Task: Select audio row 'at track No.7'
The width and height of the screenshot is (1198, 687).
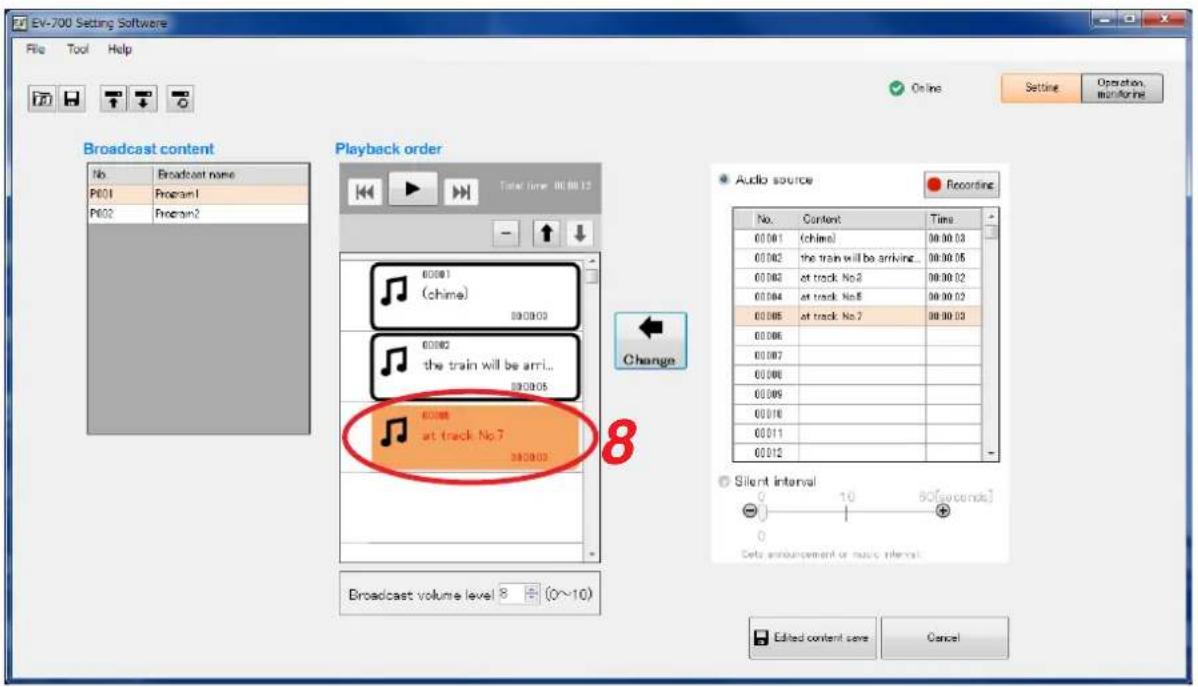Action: coord(856,316)
